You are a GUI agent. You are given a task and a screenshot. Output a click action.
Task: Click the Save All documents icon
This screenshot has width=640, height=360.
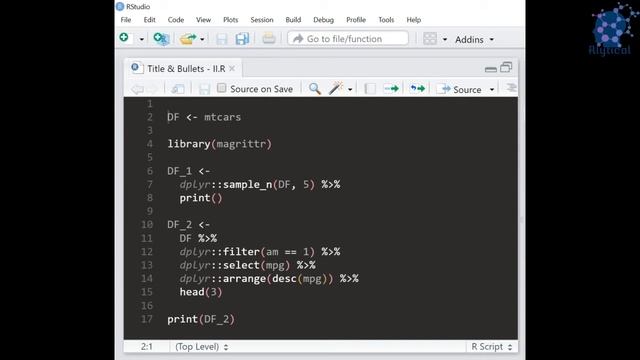(x=242, y=39)
